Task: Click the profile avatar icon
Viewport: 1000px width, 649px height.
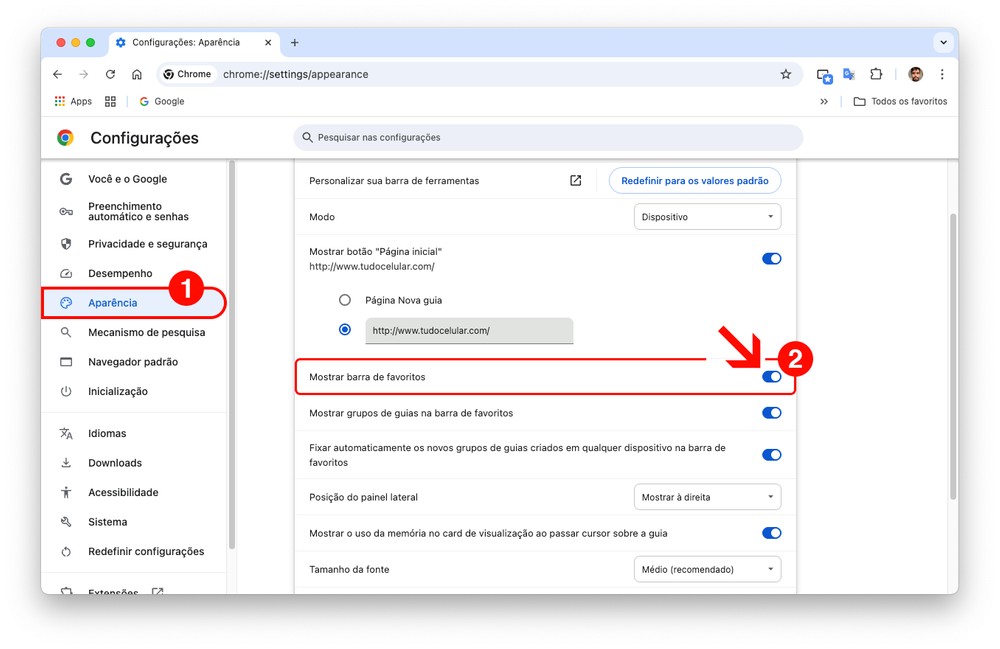Action: (x=915, y=74)
